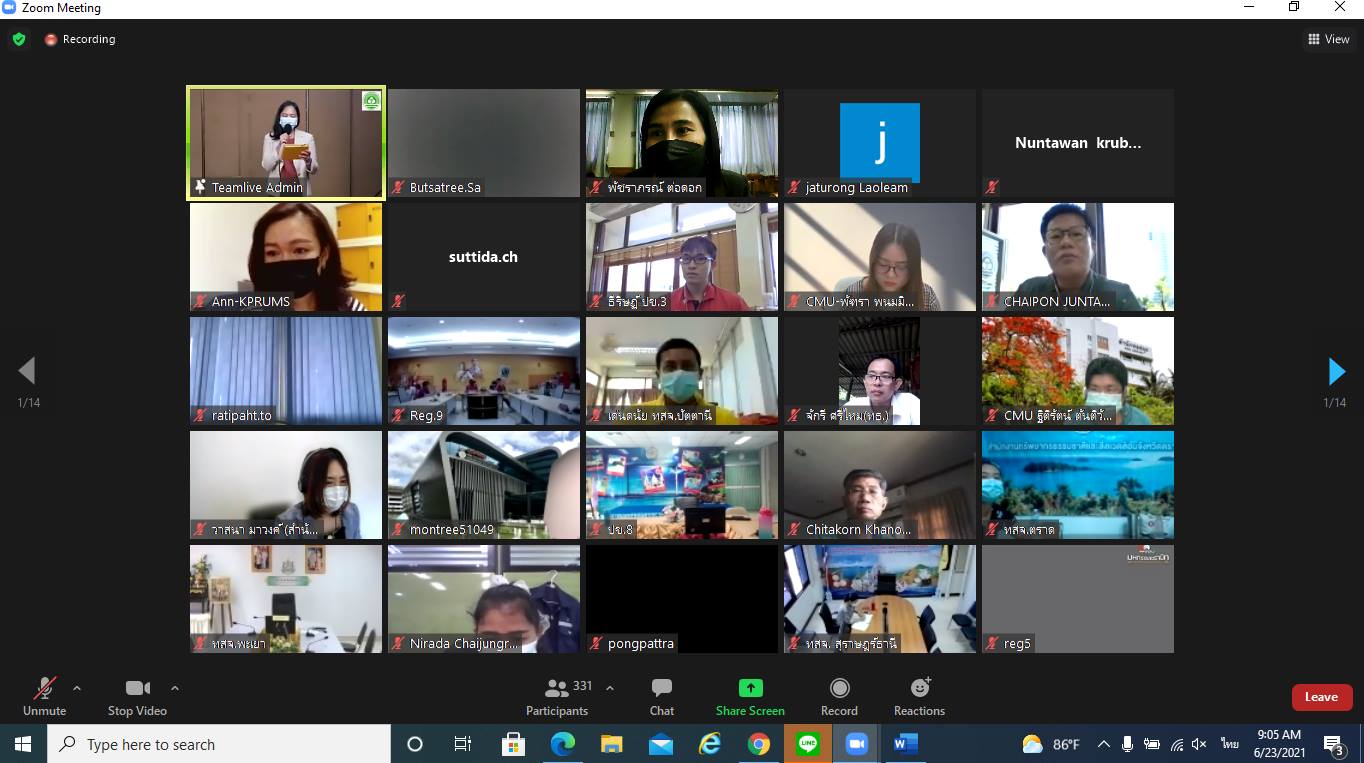Go to previous gallery page arrow
This screenshot has width=1364, height=763.
27,371
